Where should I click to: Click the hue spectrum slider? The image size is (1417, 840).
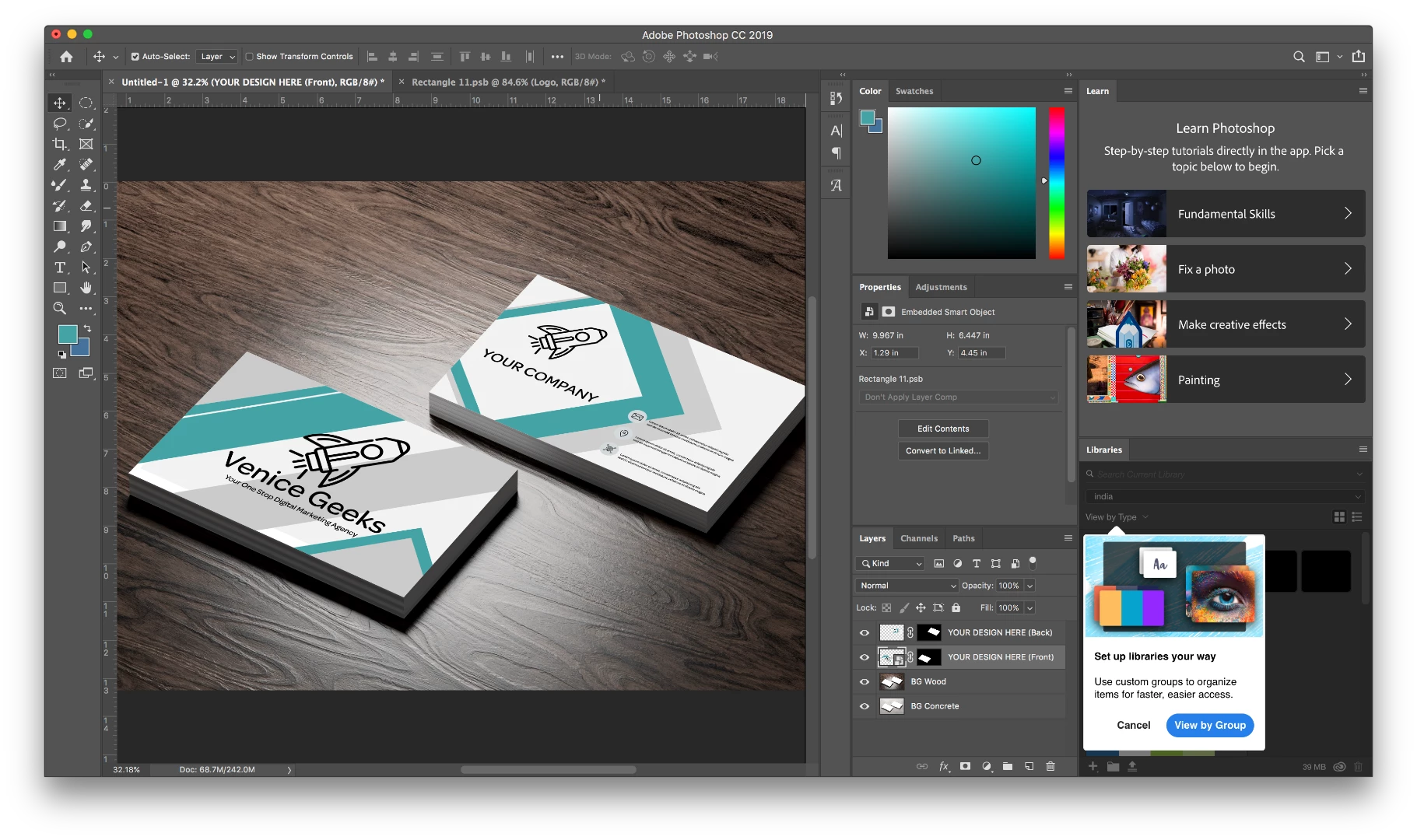(1056, 183)
